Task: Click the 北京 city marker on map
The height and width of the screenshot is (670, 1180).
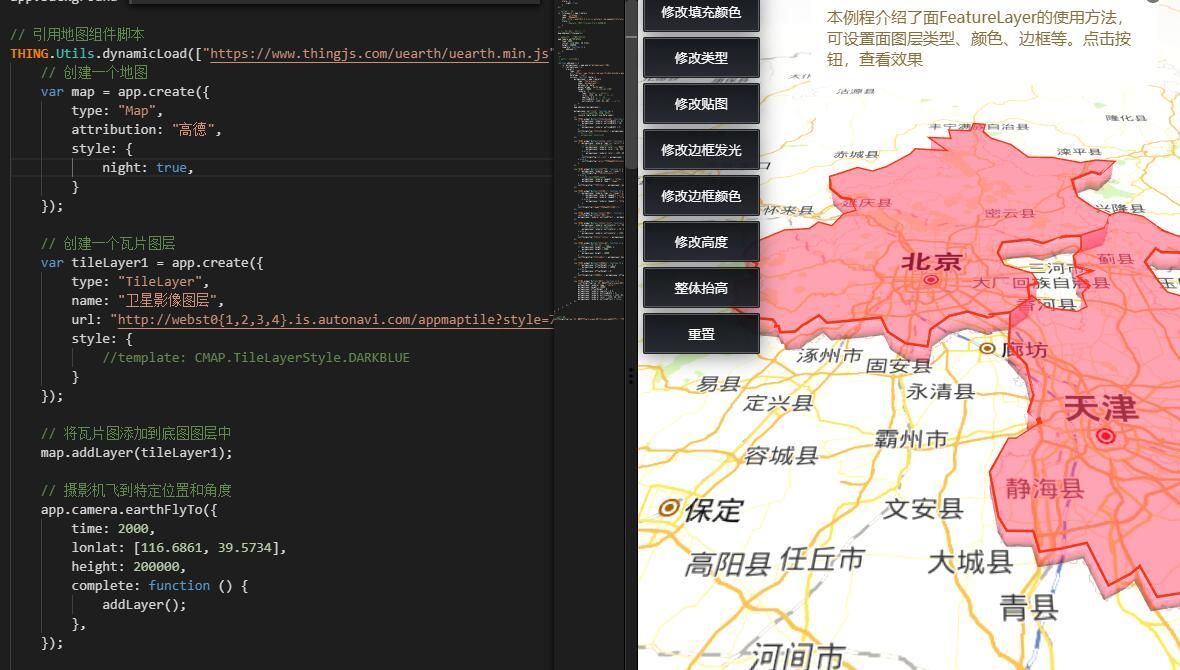Action: click(x=931, y=279)
